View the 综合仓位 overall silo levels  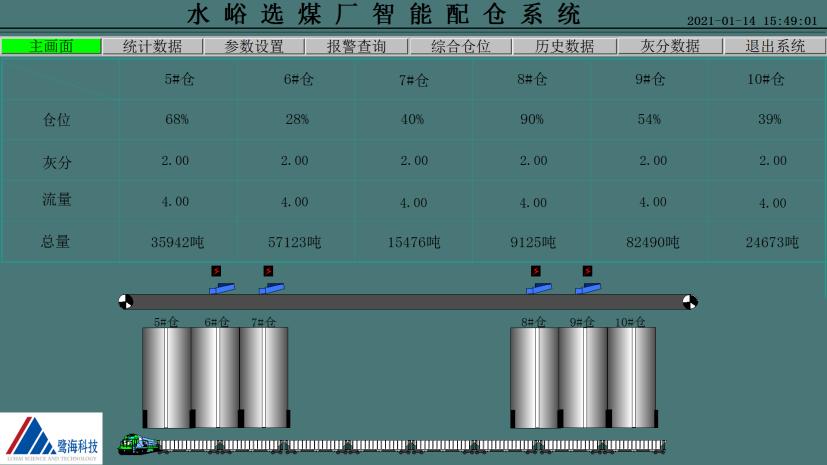(460, 46)
